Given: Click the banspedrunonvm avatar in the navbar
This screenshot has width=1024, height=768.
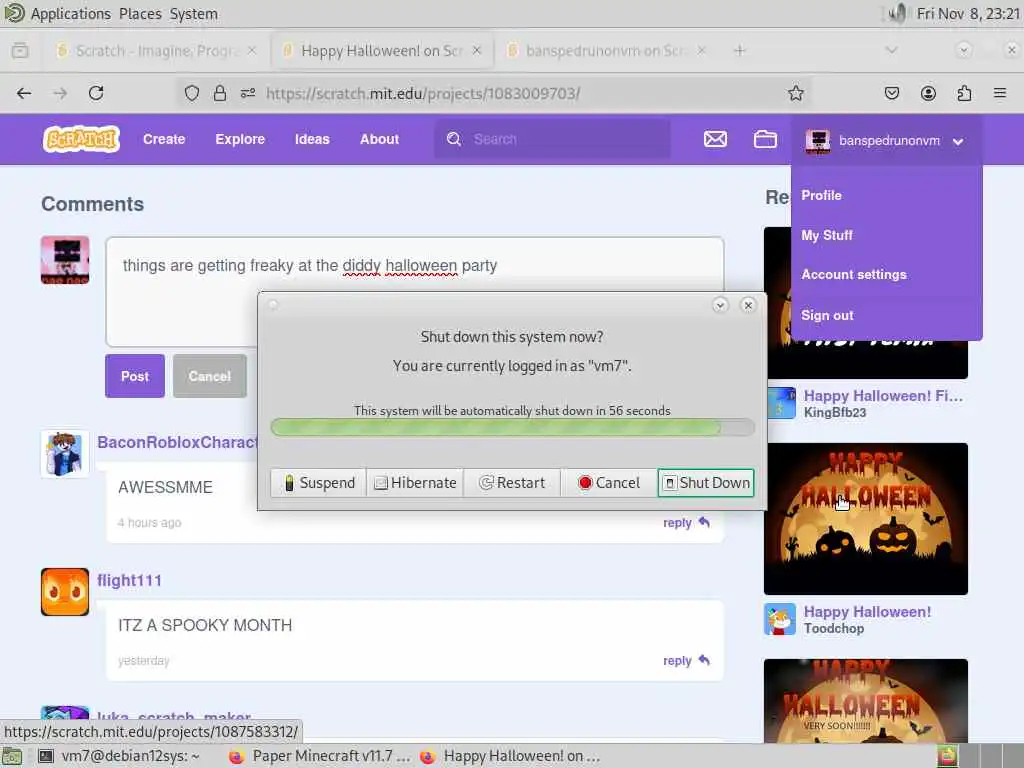Looking at the screenshot, I should (818, 140).
